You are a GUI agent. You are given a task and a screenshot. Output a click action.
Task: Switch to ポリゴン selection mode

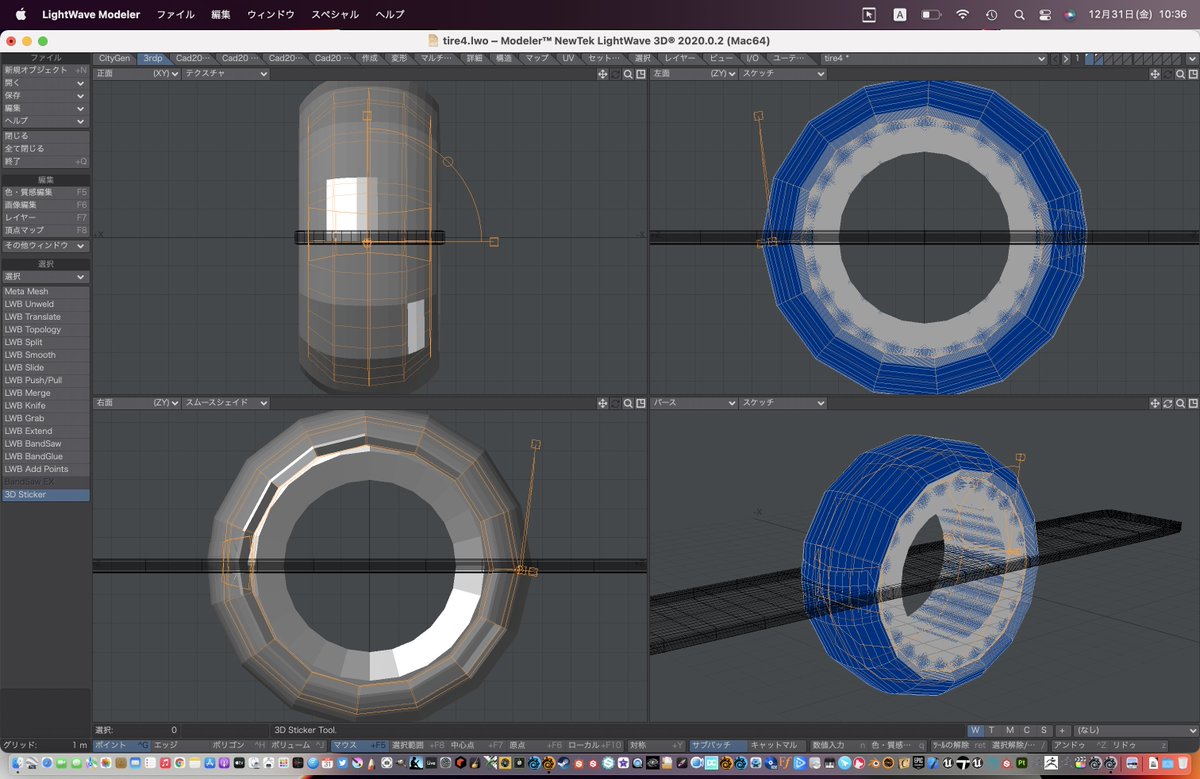coord(240,745)
